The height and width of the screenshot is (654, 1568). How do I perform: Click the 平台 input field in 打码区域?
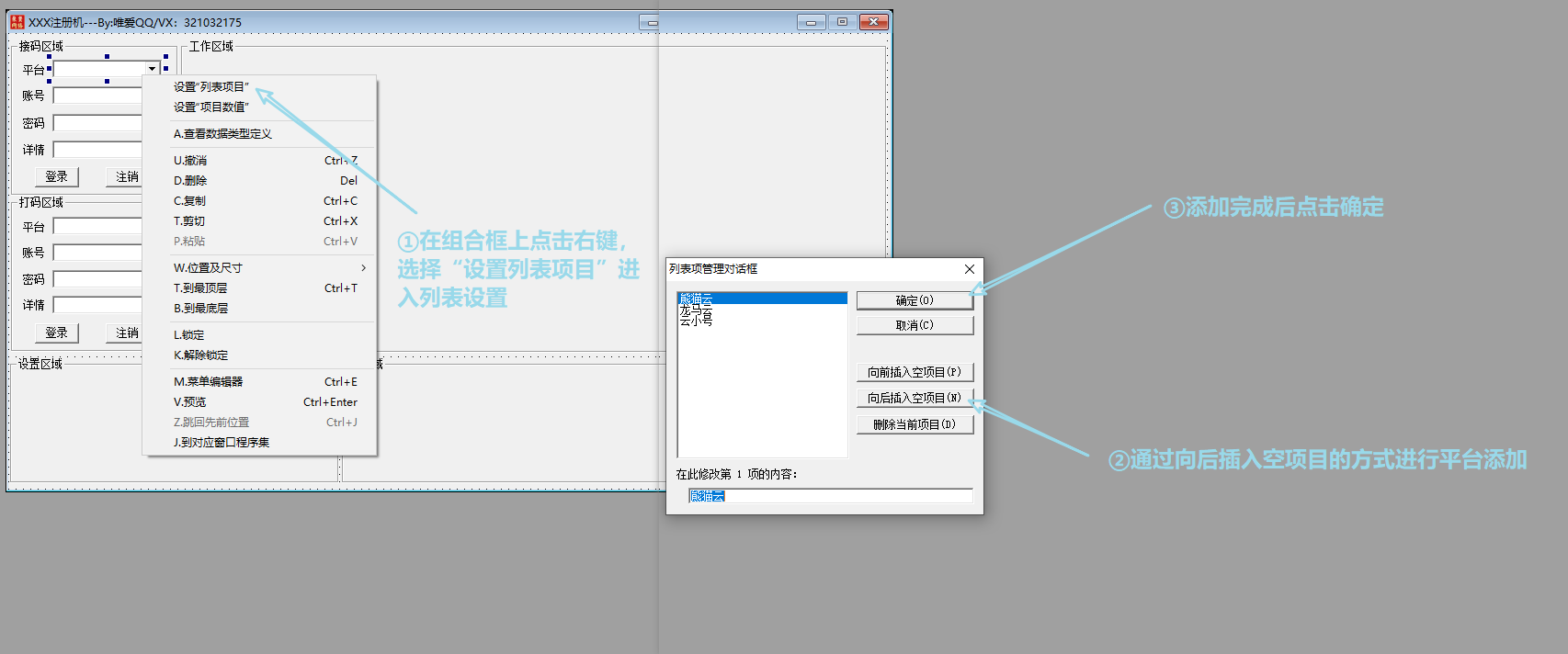tap(97, 226)
